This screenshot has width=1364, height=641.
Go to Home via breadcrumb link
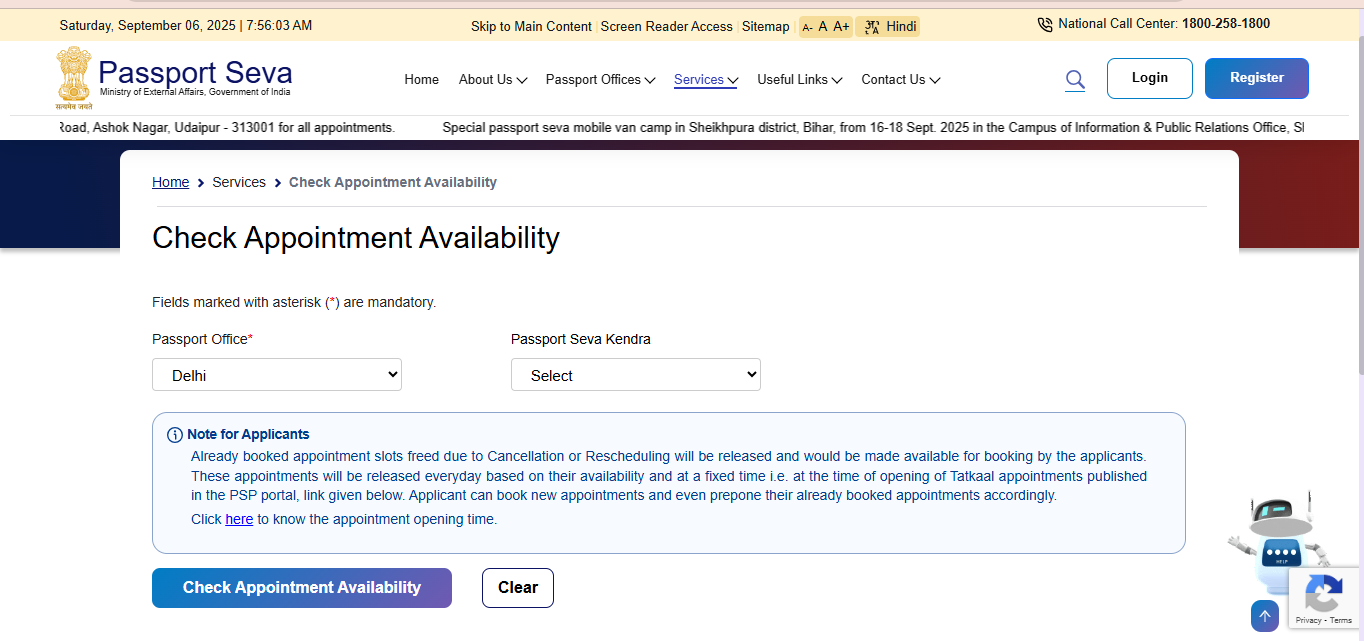pyautogui.click(x=170, y=182)
